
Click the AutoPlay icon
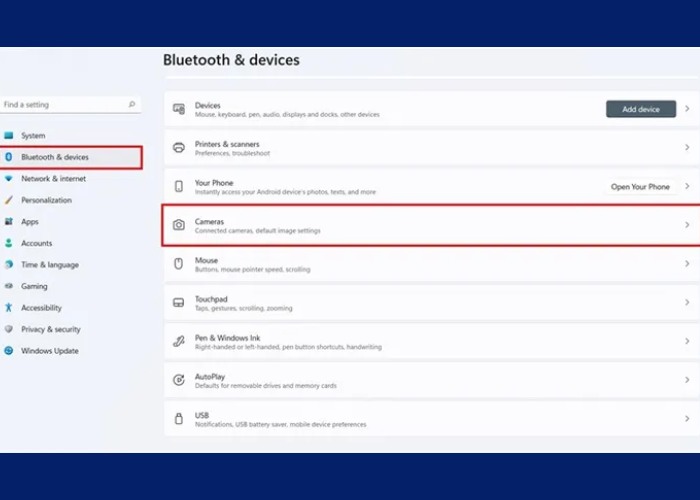click(x=178, y=380)
